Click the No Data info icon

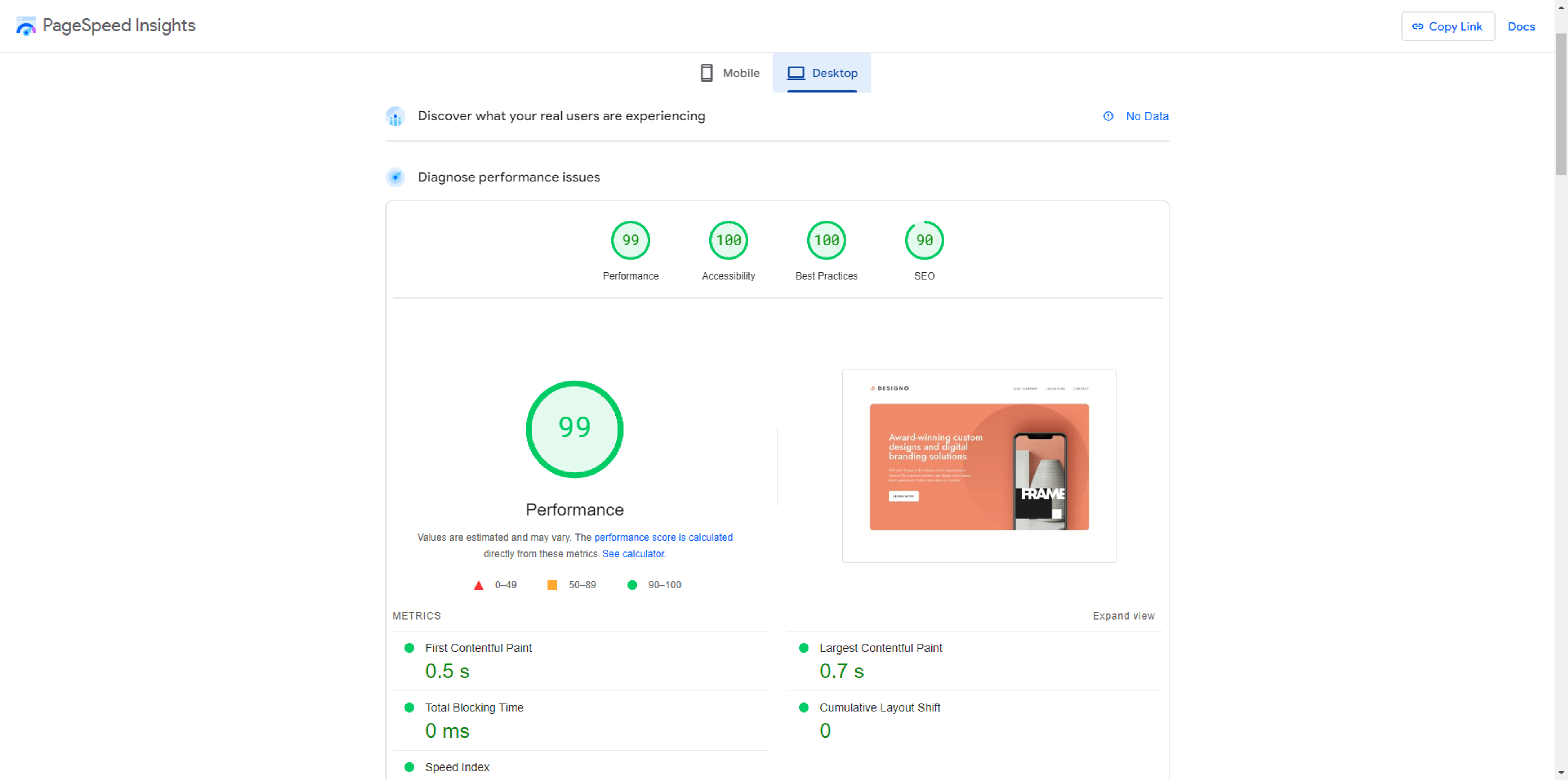click(x=1108, y=116)
